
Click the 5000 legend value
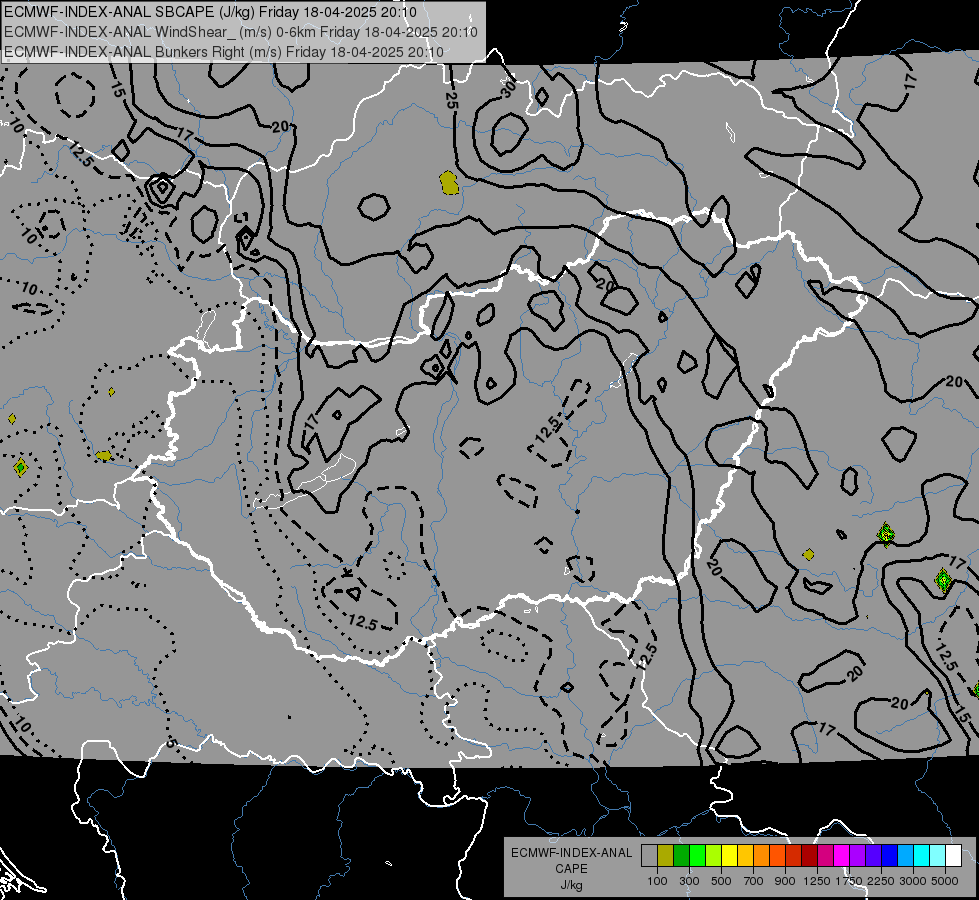tap(945, 881)
